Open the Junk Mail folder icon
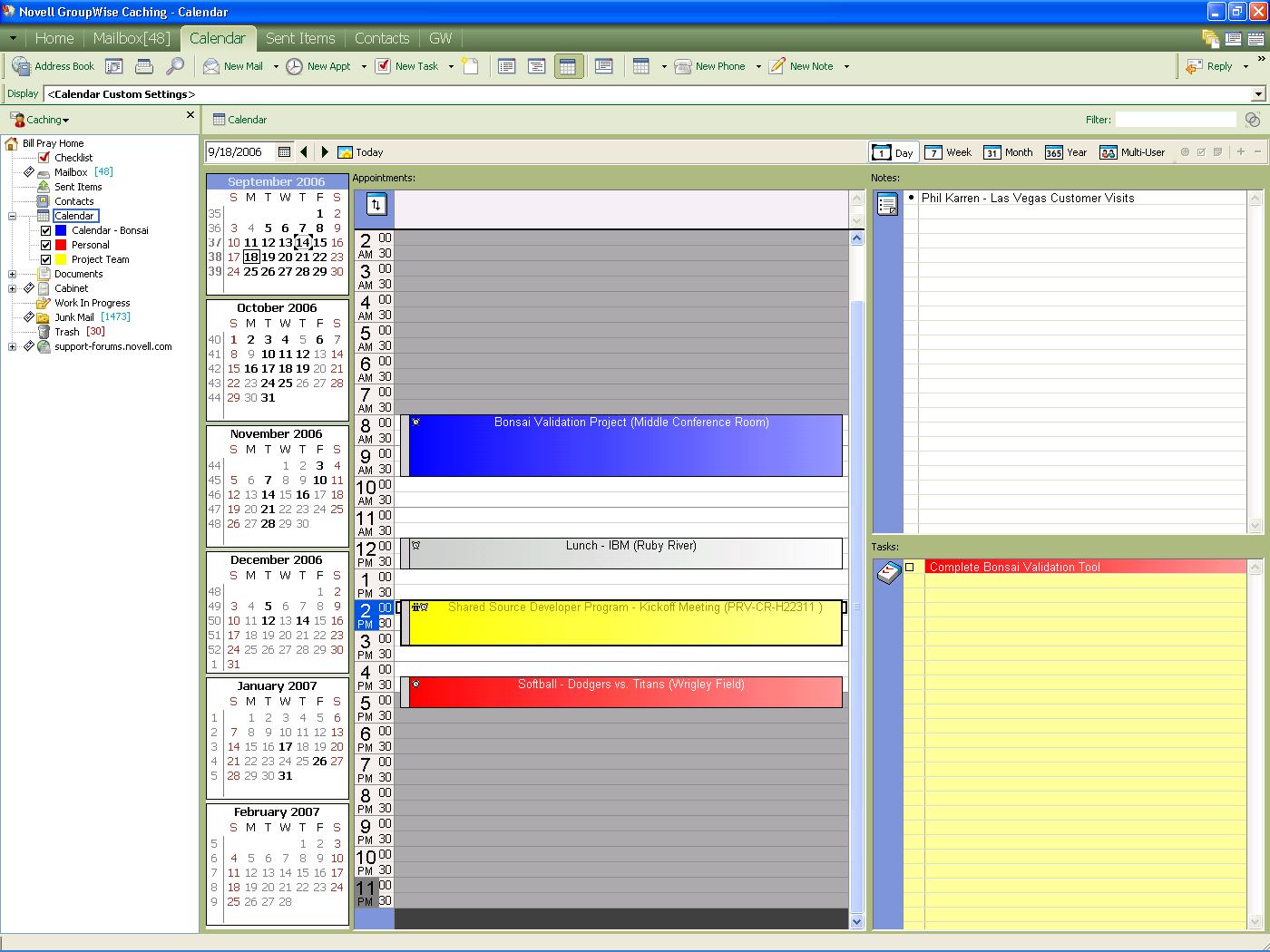Screen dimensions: 1270x952 point(43,317)
